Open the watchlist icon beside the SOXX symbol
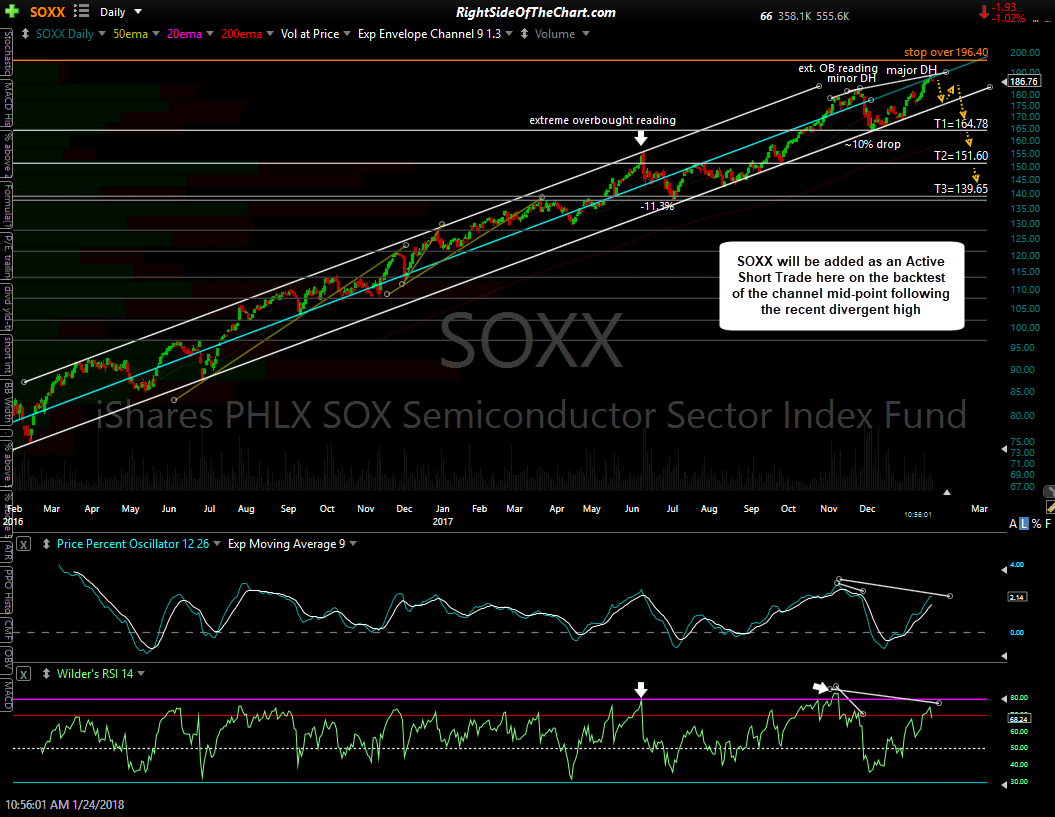Image resolution: width=1055 pixels, height=817 pixels. click(x=79, y=12)
